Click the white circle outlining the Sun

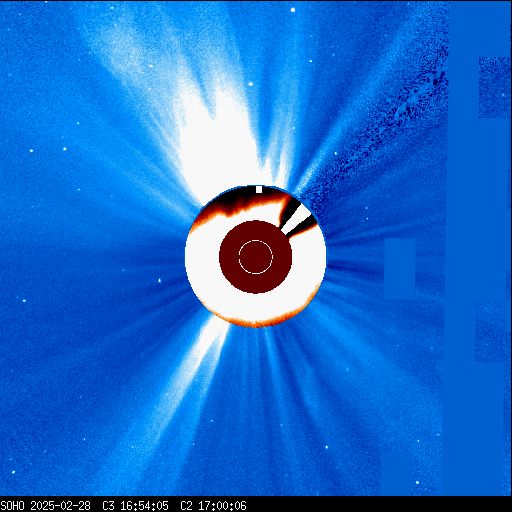pos(256,257)
